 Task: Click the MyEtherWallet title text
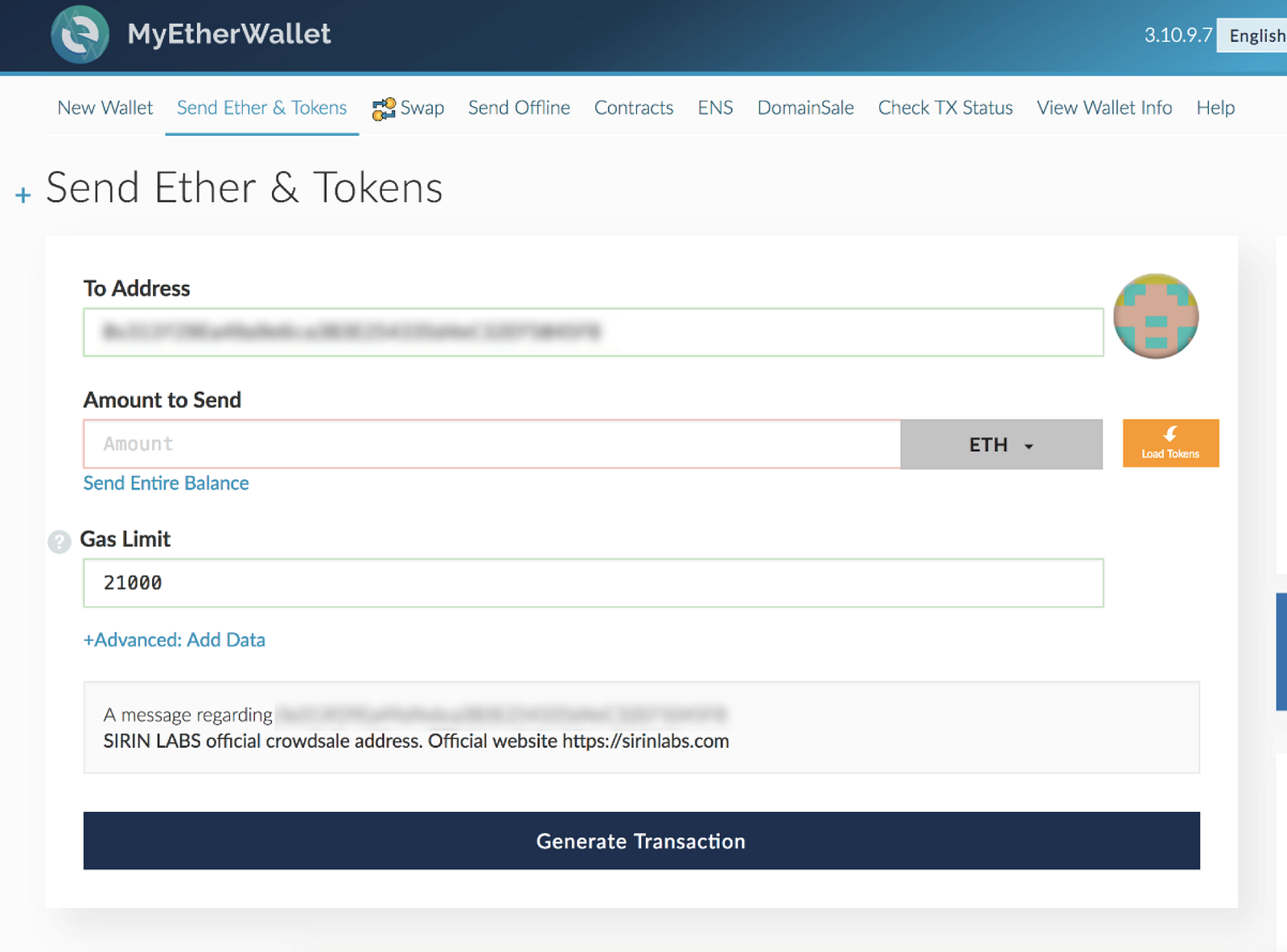(x=229, y=34)
